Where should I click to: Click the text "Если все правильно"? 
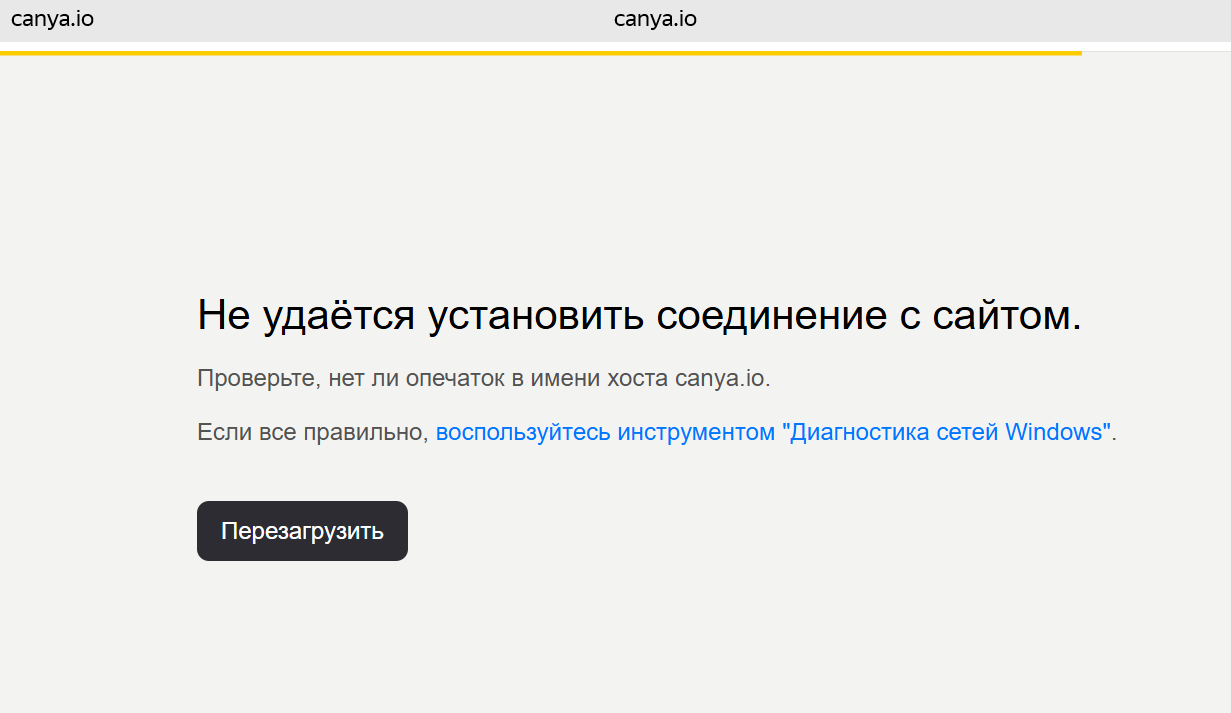[312, 433]
